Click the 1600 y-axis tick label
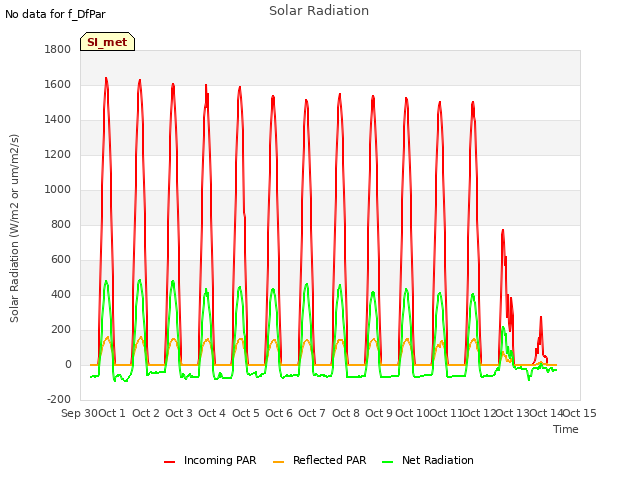Viewport: 640px width, 480px height. [58, 84]
